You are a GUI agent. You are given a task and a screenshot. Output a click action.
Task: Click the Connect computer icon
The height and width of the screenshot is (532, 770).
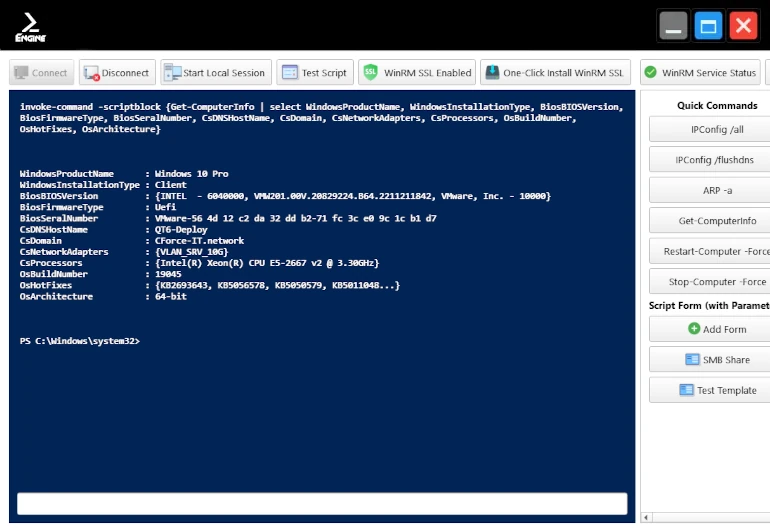pos(21,73)
